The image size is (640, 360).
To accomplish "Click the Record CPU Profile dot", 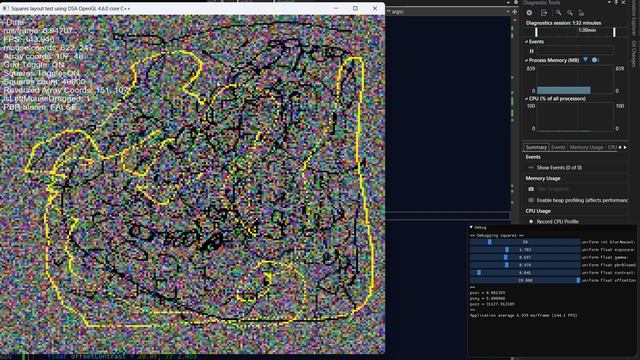I will (531, 222).
